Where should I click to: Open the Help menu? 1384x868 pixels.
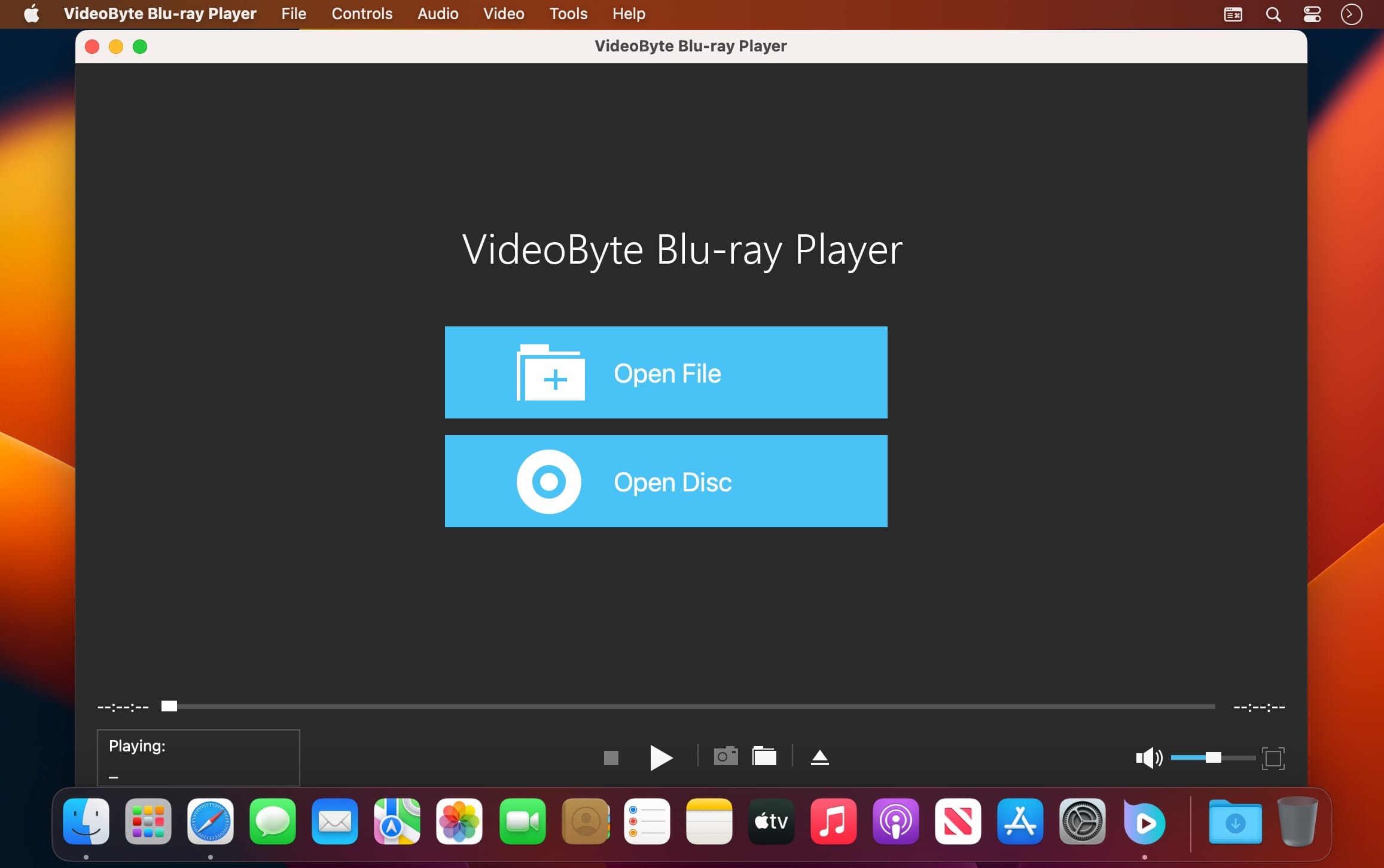coord(629,14)
